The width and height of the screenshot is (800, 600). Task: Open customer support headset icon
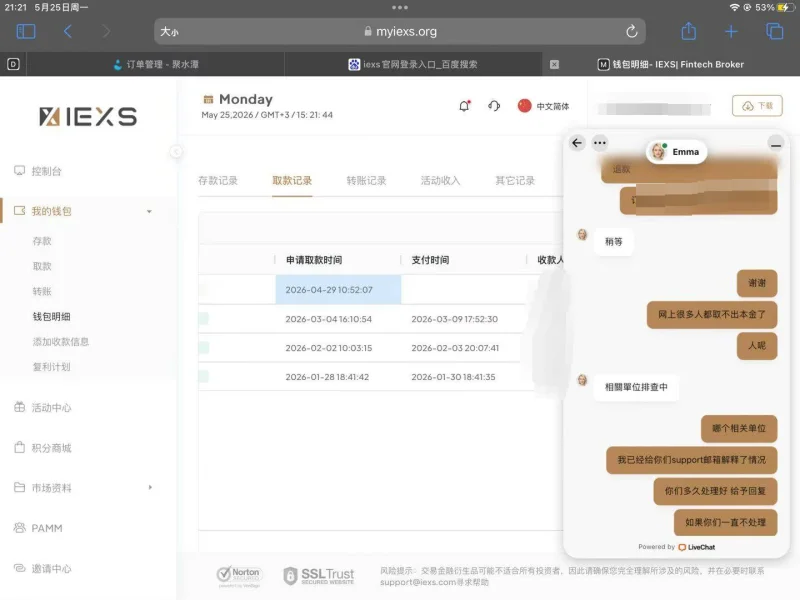[x=494, y=106]
